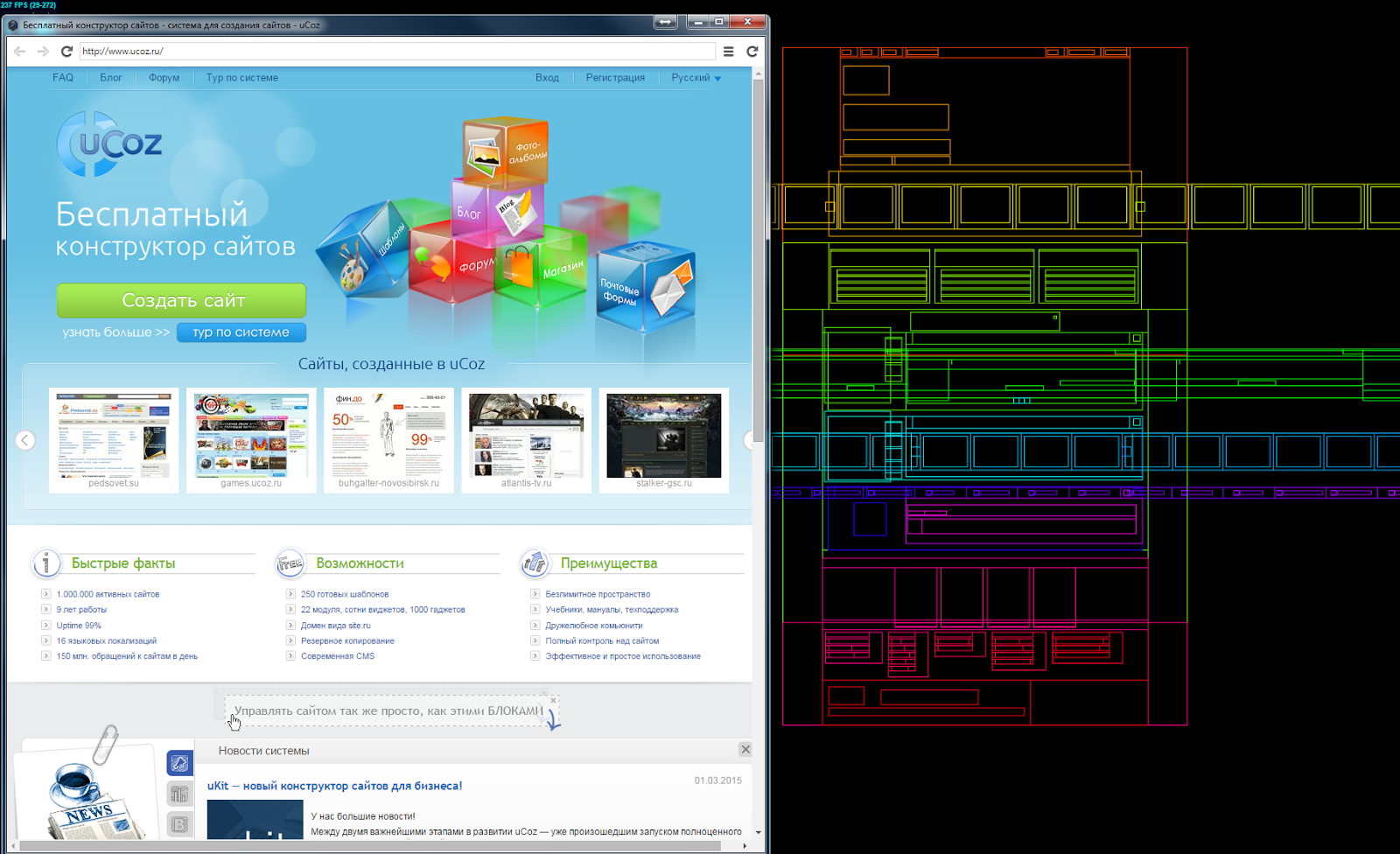Show previous sites with carousel left arrow
The height and width of the screenshot is (854, 1400).
coord(25,440)
